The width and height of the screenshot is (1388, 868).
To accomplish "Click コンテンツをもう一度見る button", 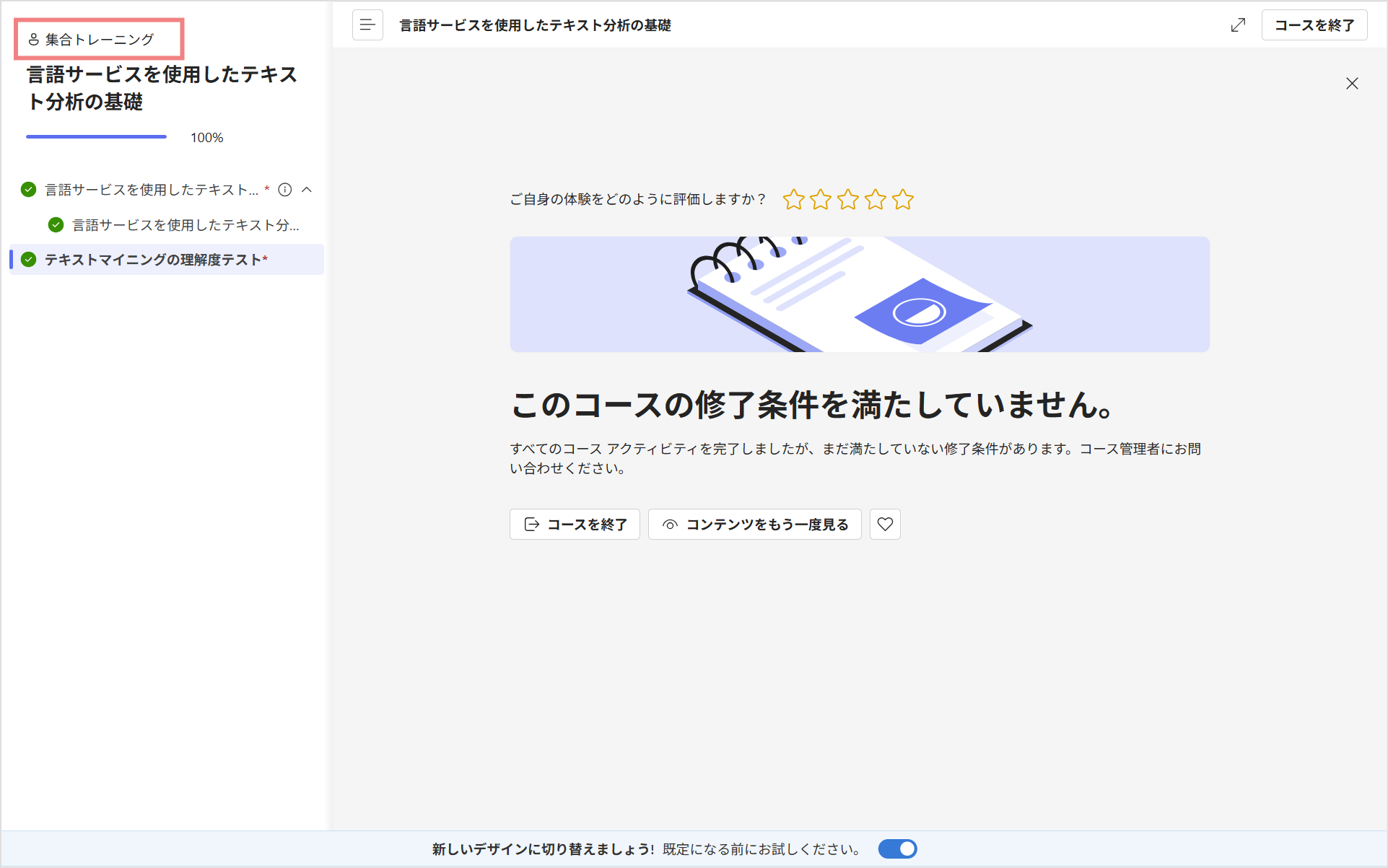I will [755, 525].
